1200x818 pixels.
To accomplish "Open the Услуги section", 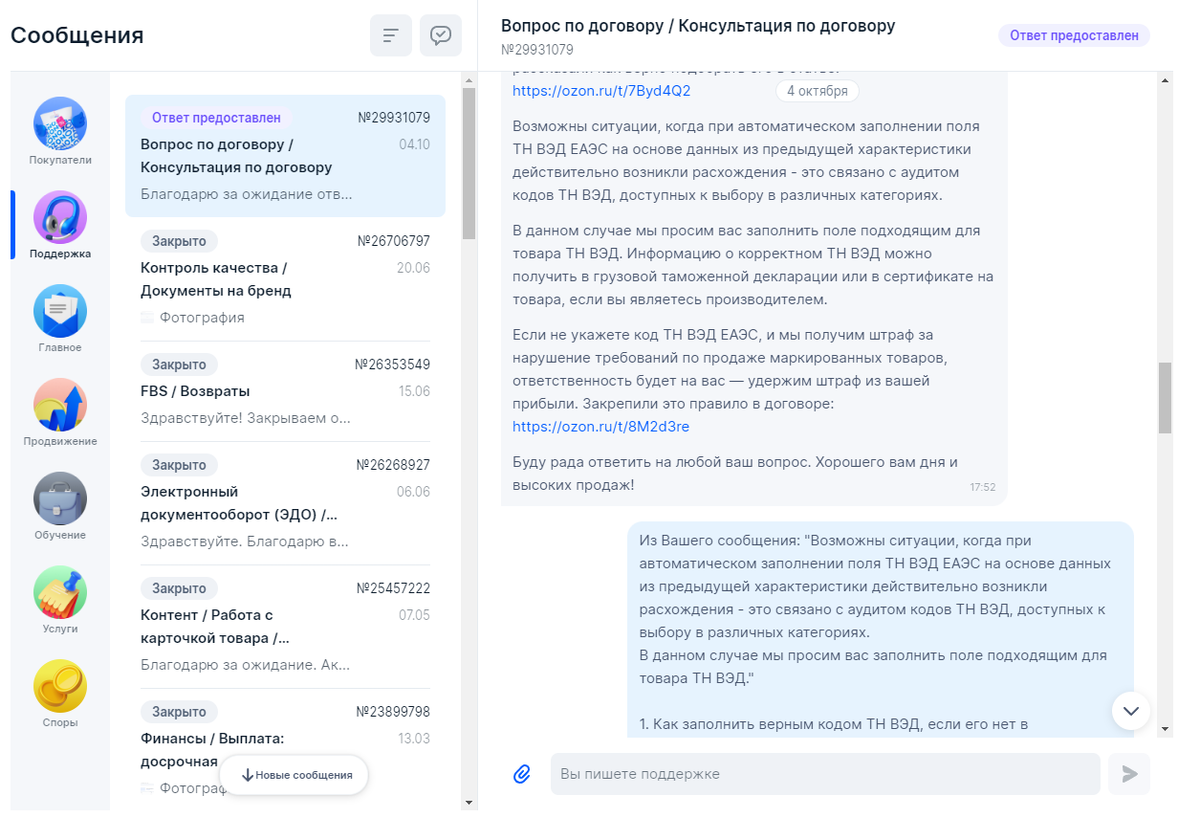I will coord(59,593).
